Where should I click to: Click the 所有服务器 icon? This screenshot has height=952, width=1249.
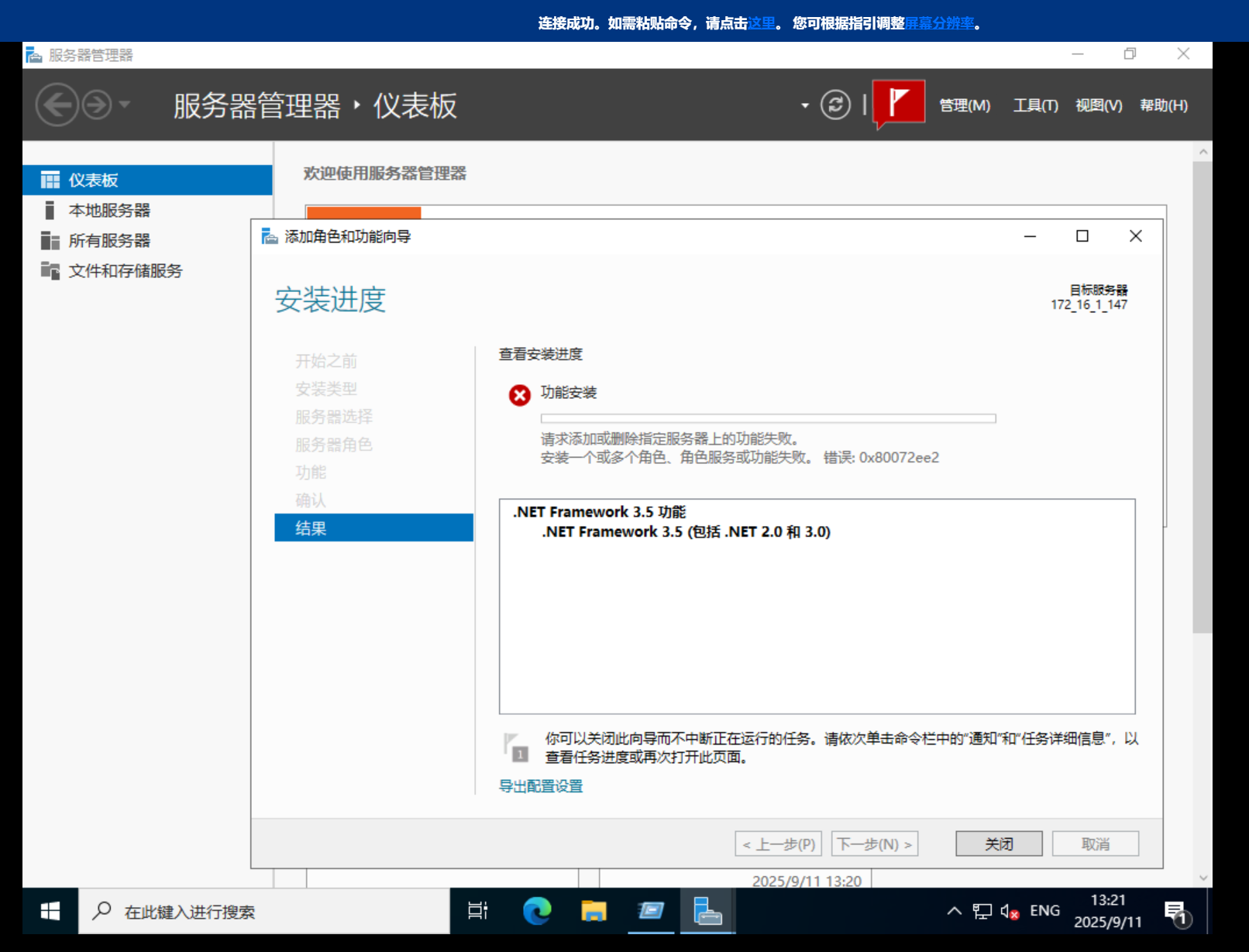pos(50,240)
